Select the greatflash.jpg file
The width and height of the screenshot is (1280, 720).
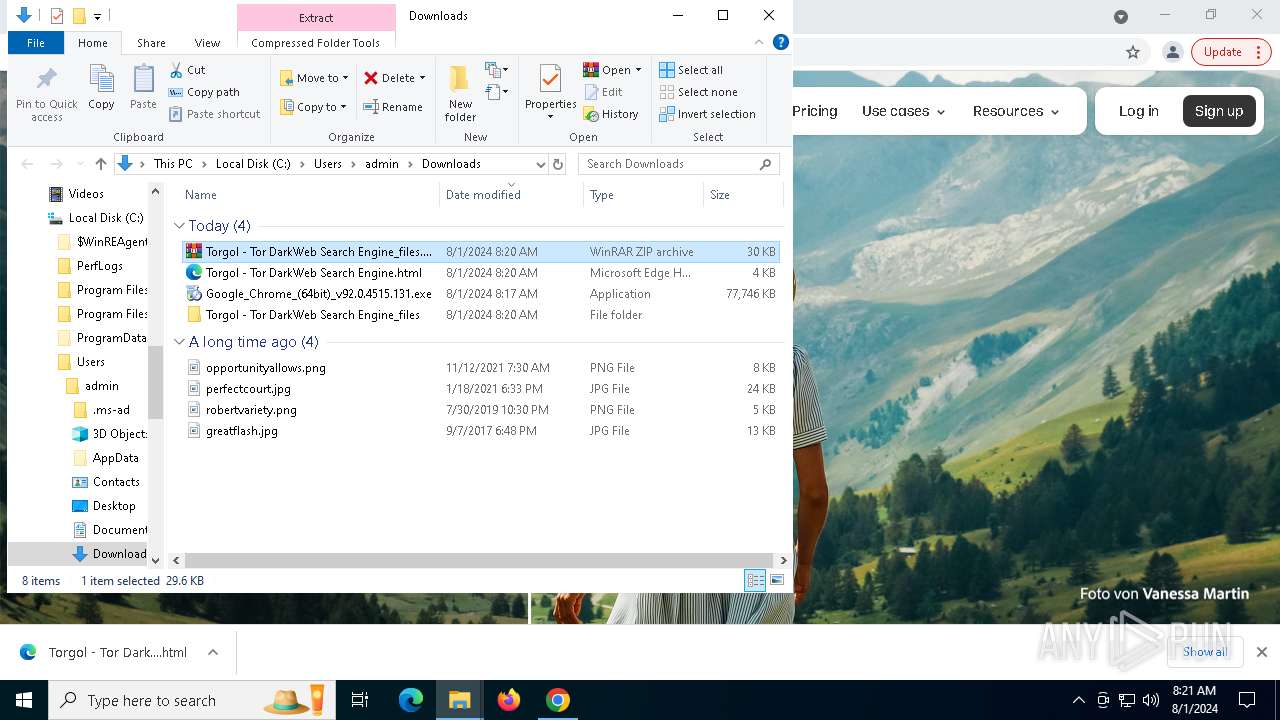[241, 431]
